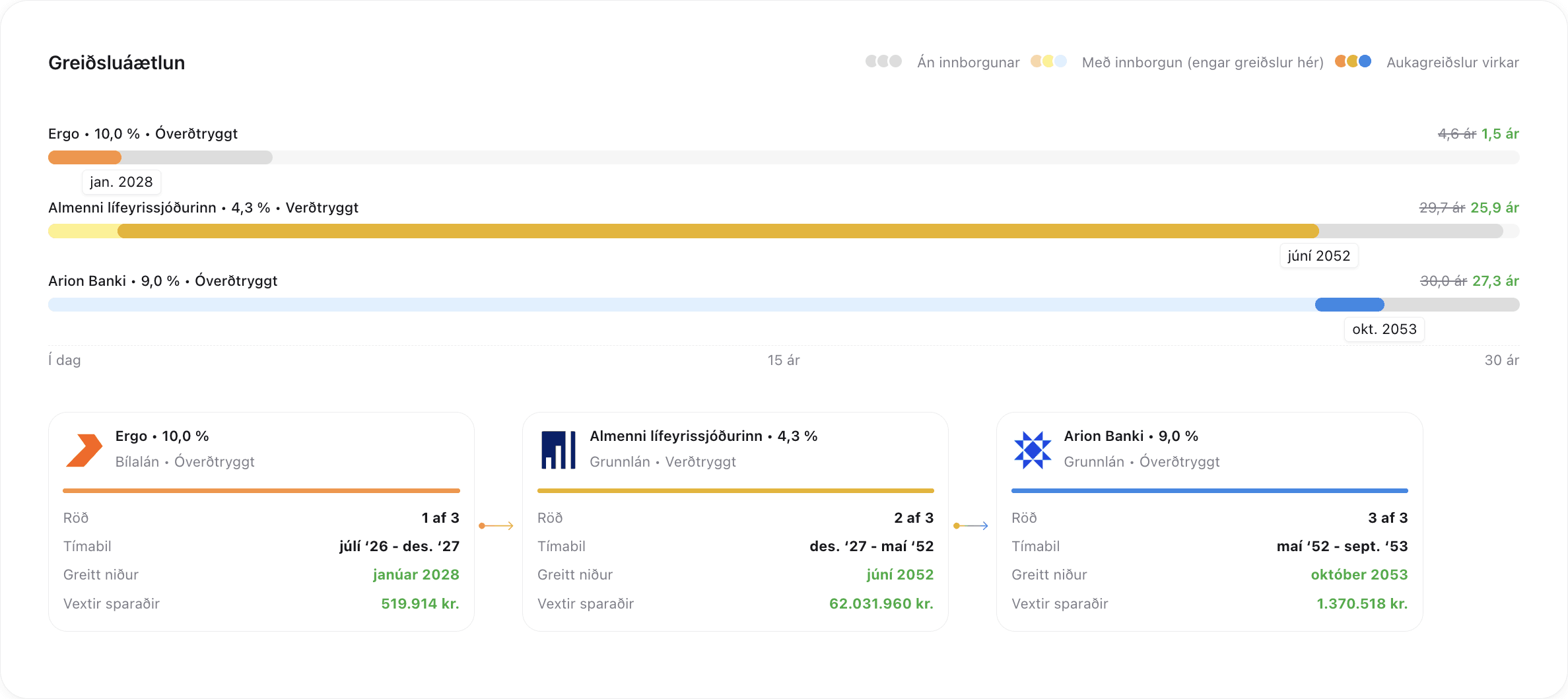Click the 'Ergo • 10,0 % • Óverðtryggt' row label
Image resolution: width=1568 pixels, height=699 pixels.
click(x=143, y=134)
